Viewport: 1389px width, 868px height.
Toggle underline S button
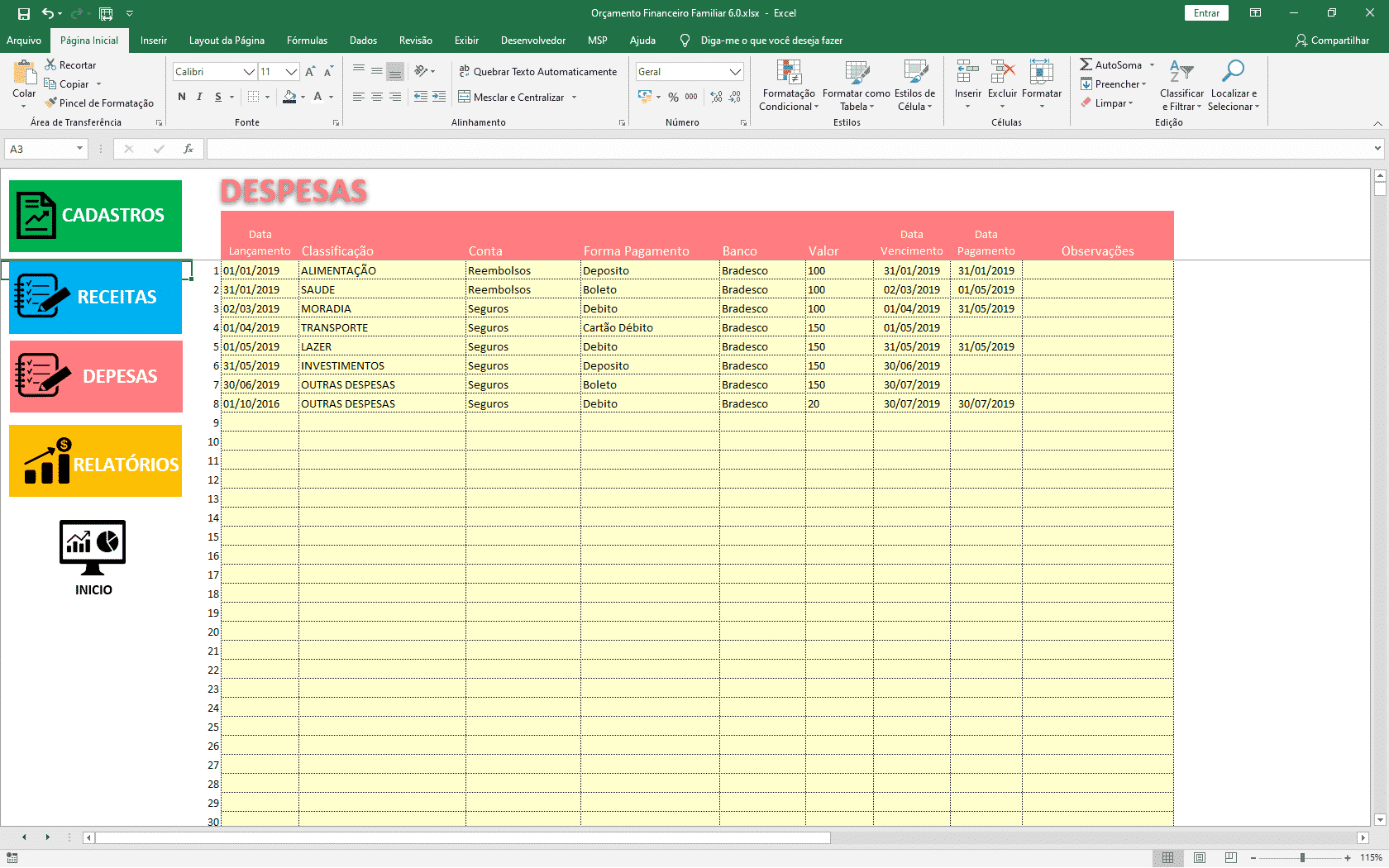218,97
